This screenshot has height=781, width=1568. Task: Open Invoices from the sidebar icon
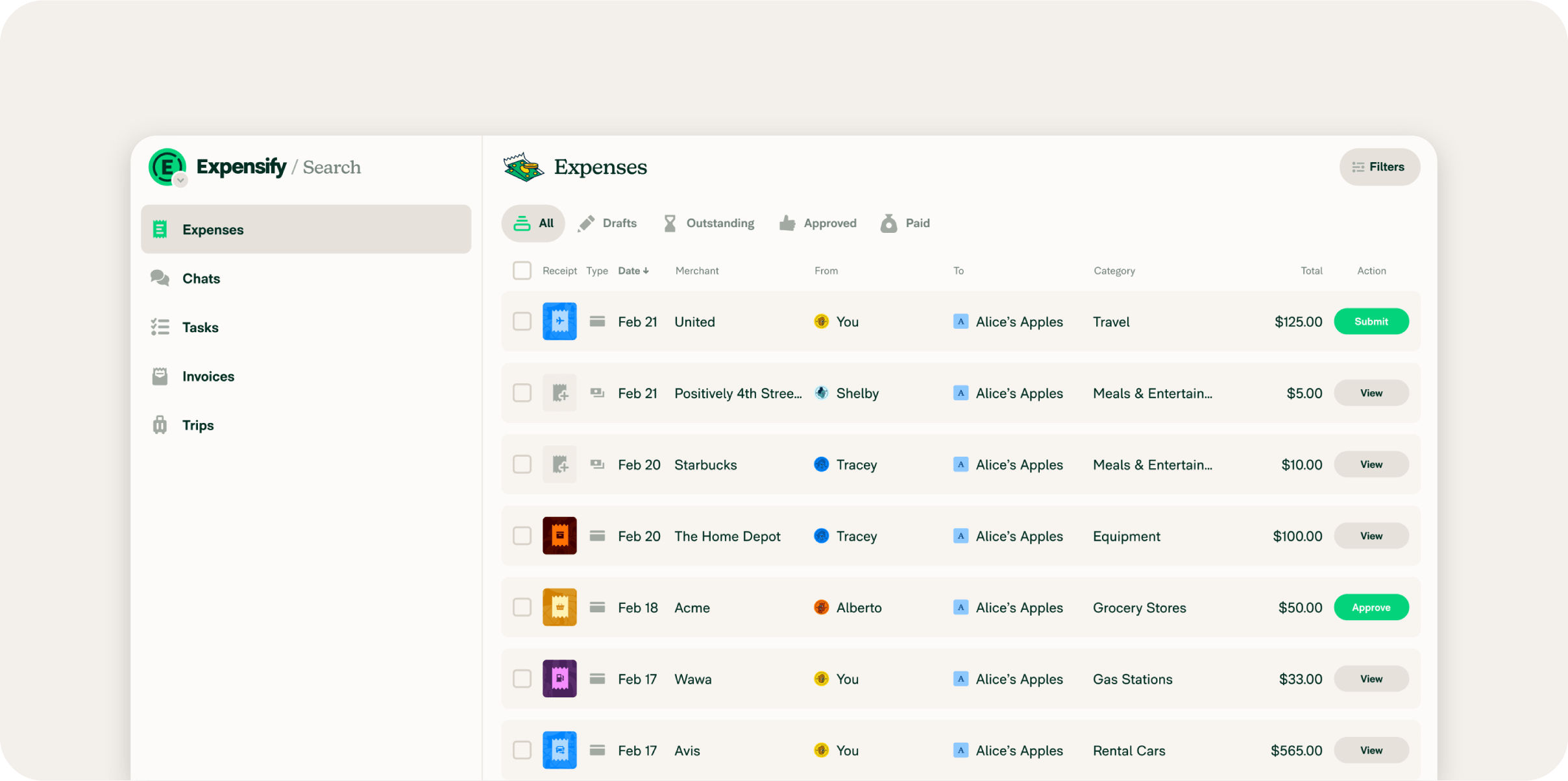pyautogui.click(x=159, y=376)
